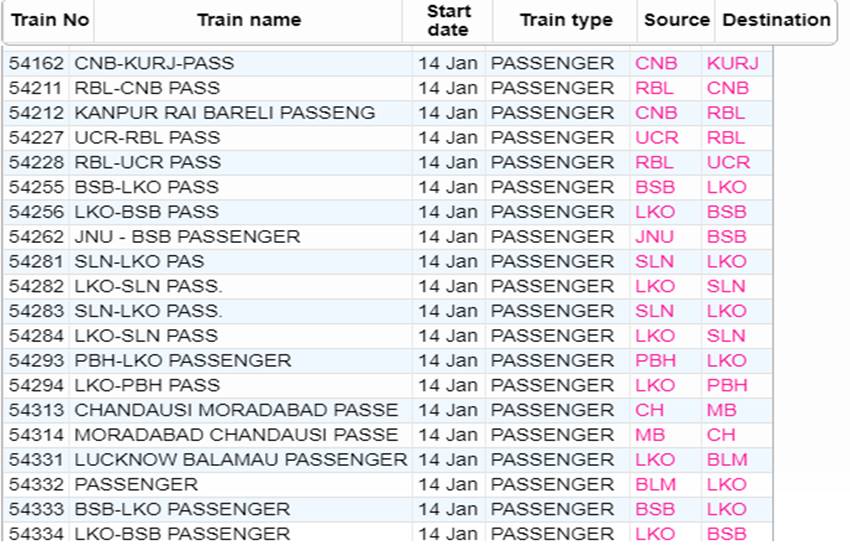Click the CH source link for train 54313
The width and height of the screenshot is (850, 550).
(x=649, y=410)
